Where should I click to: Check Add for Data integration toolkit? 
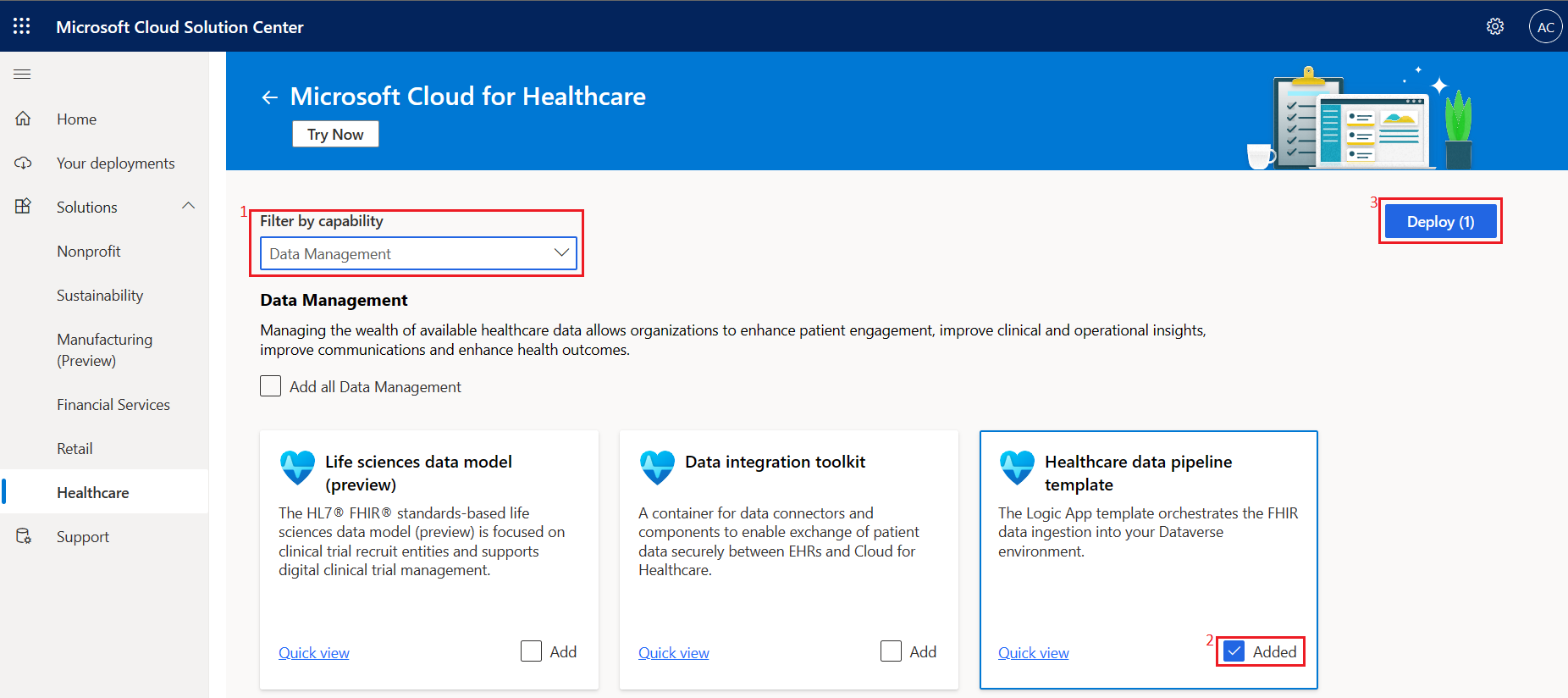point(891,651)
